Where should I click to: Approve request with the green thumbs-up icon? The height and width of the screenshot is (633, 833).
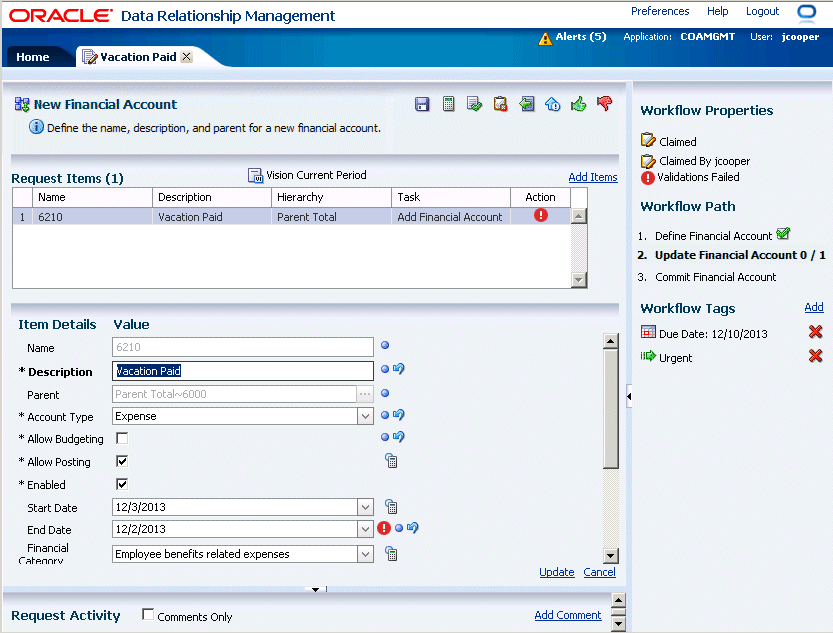(579, 104)
